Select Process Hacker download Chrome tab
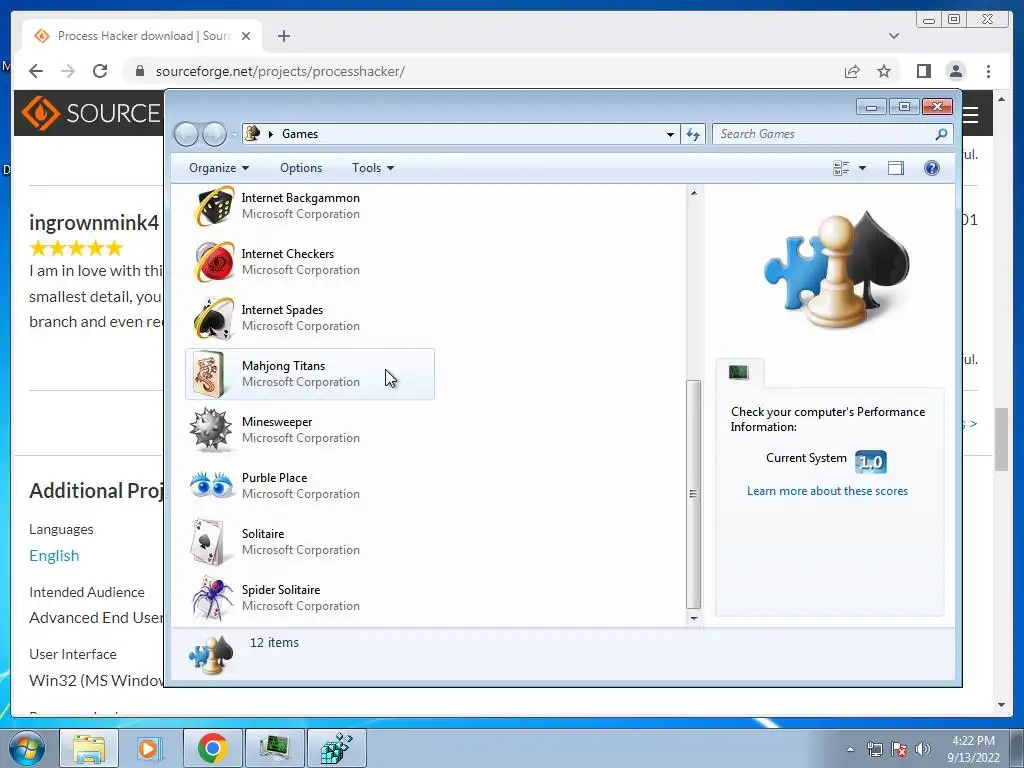This screenshot has width=1024, height=768. tap(142, 36)
